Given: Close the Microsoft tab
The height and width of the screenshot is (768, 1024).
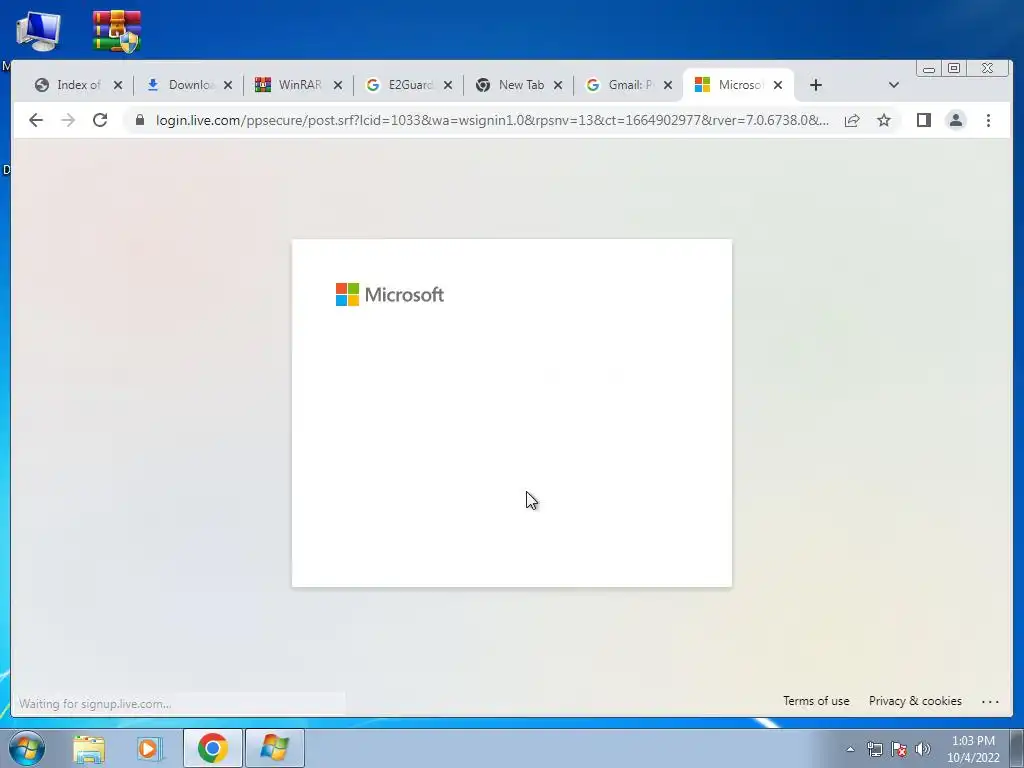Looking at the screenshot, I should point(778,85).
